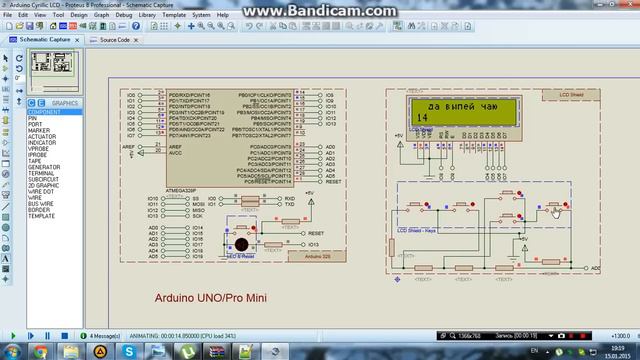Viewport: 640px width, 360px height.
Task: Start the simulation with Play
Action: click(x=13, y=336)
